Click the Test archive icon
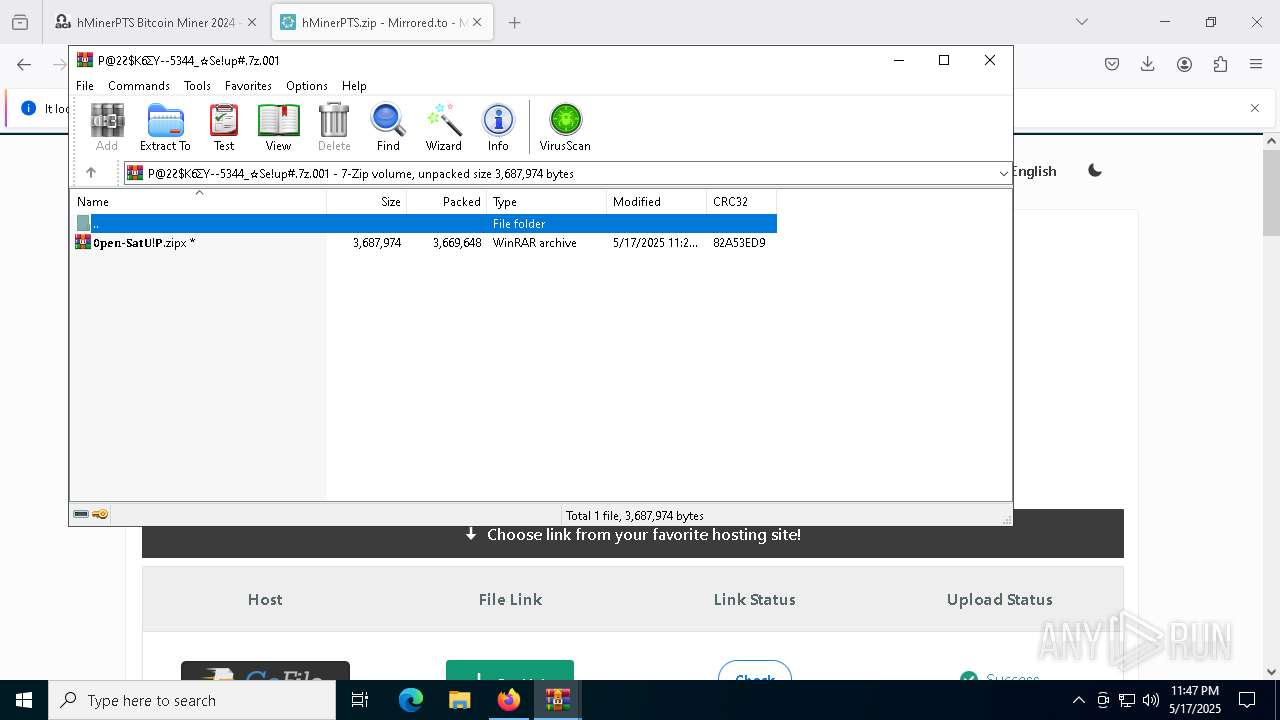 click(x=224, y=127)
